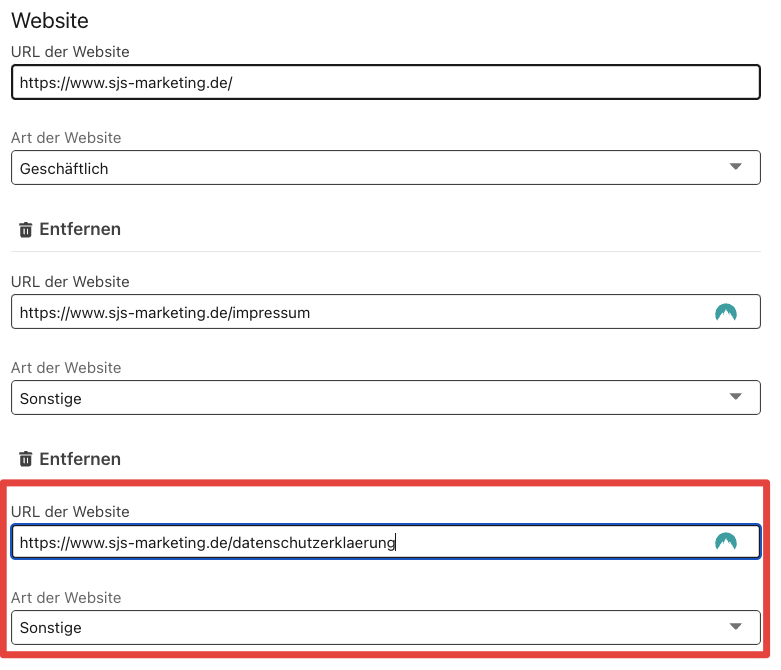Click the first "URL der Website" label
Viewport: 781px width, 670px height.
point(70,52)
